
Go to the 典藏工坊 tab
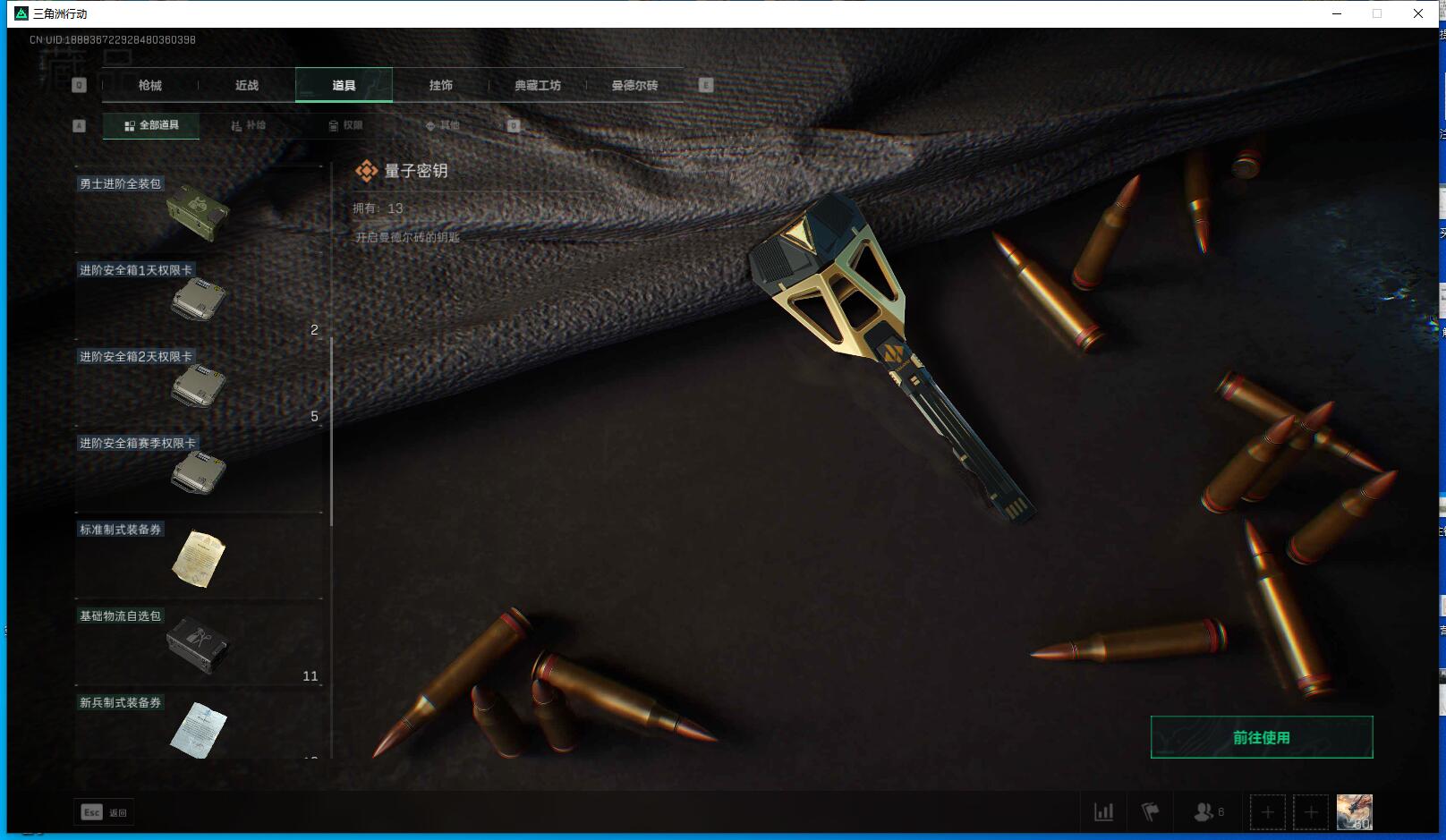(538, 85)
